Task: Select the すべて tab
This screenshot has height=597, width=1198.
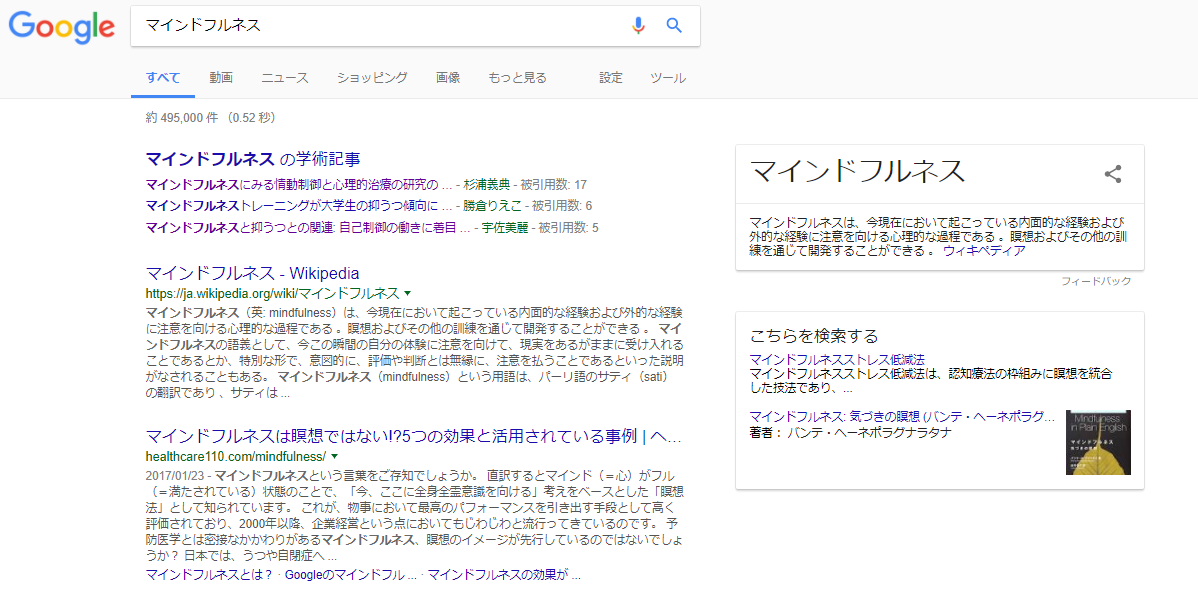Action: click(x=163, y=77)
